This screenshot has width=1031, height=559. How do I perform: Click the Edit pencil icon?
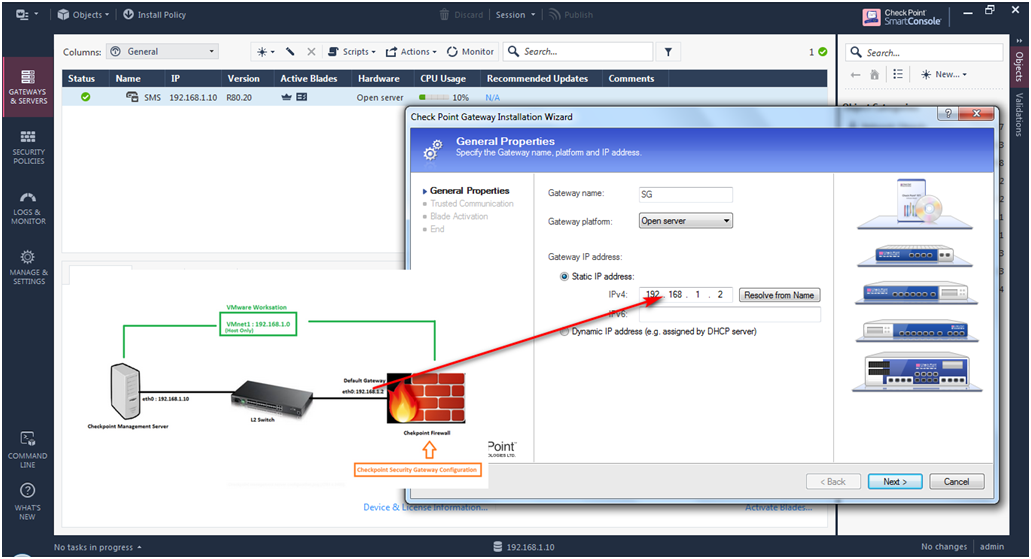coord(290,51)
